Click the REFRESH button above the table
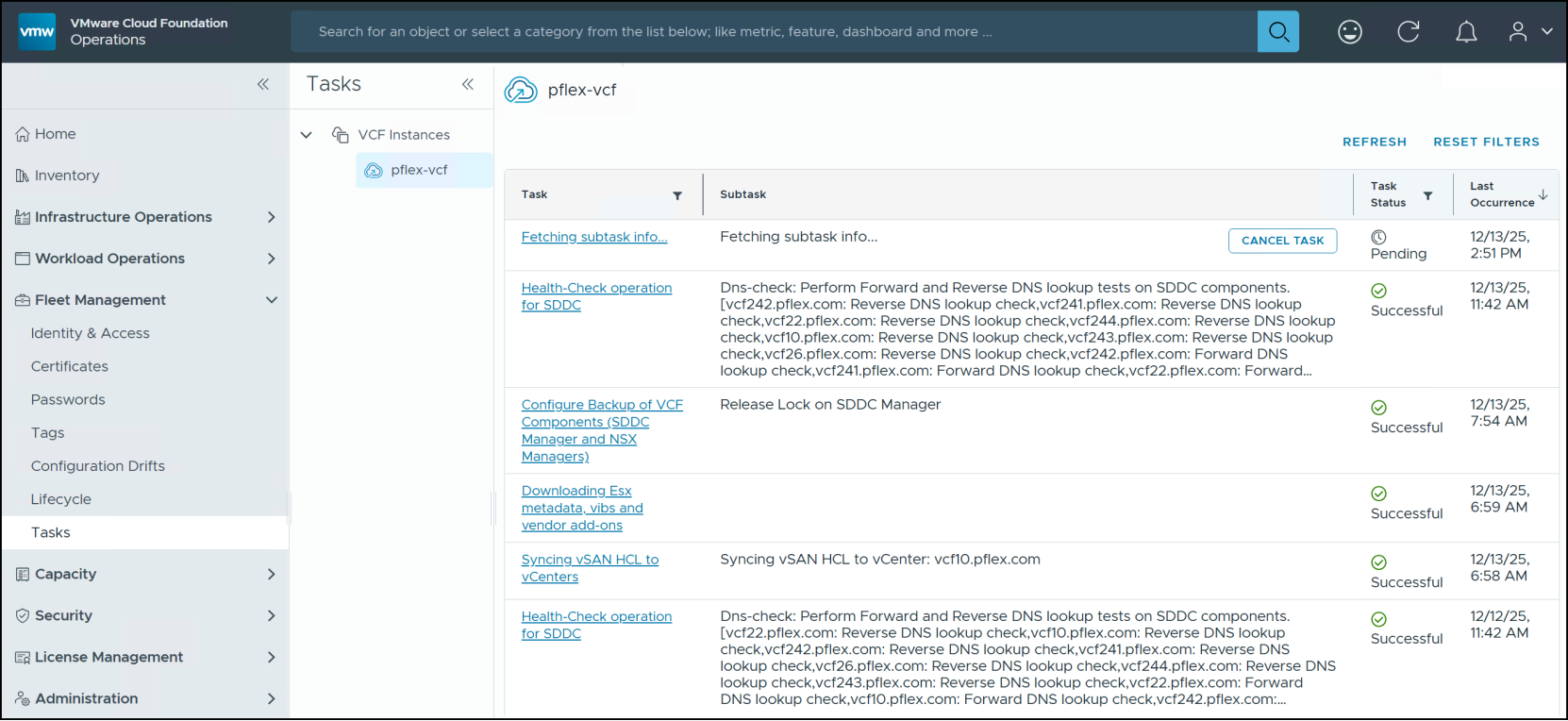 1375,142
